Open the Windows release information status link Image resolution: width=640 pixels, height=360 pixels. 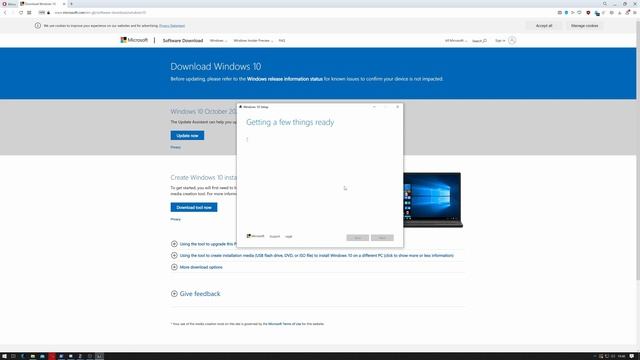pyautogui.click(x=284, y=79)
